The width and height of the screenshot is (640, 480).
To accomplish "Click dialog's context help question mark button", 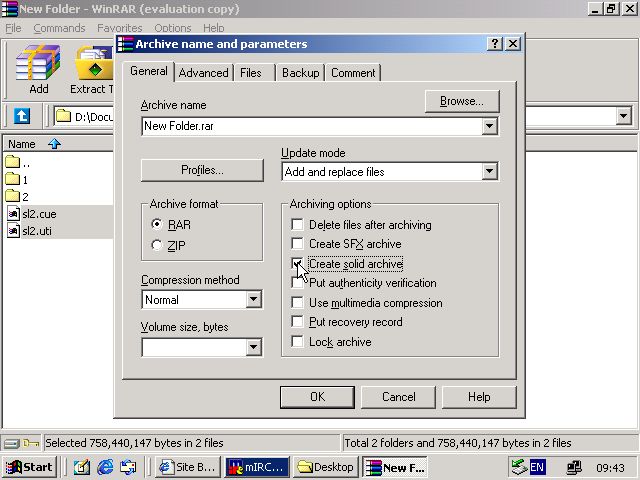I will click(494, 43).
